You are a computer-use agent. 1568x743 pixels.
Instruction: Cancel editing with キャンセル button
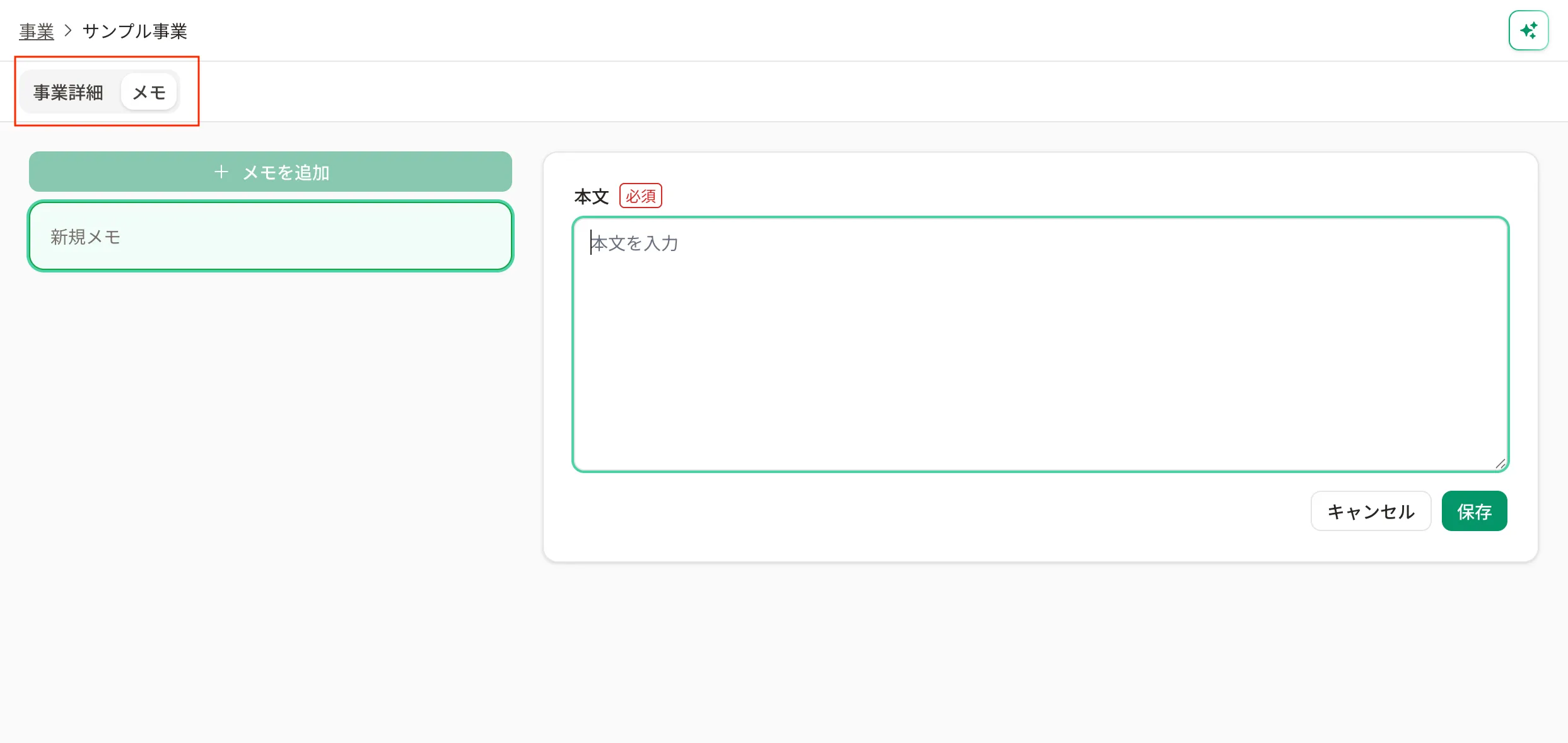[1371, 511]
